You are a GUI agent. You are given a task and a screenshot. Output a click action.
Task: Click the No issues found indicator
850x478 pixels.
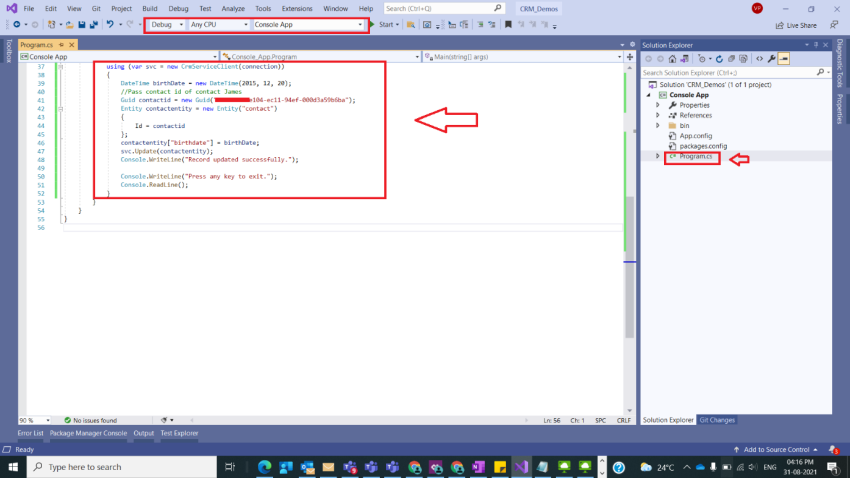pyautogui.click(x=91, y=420)
